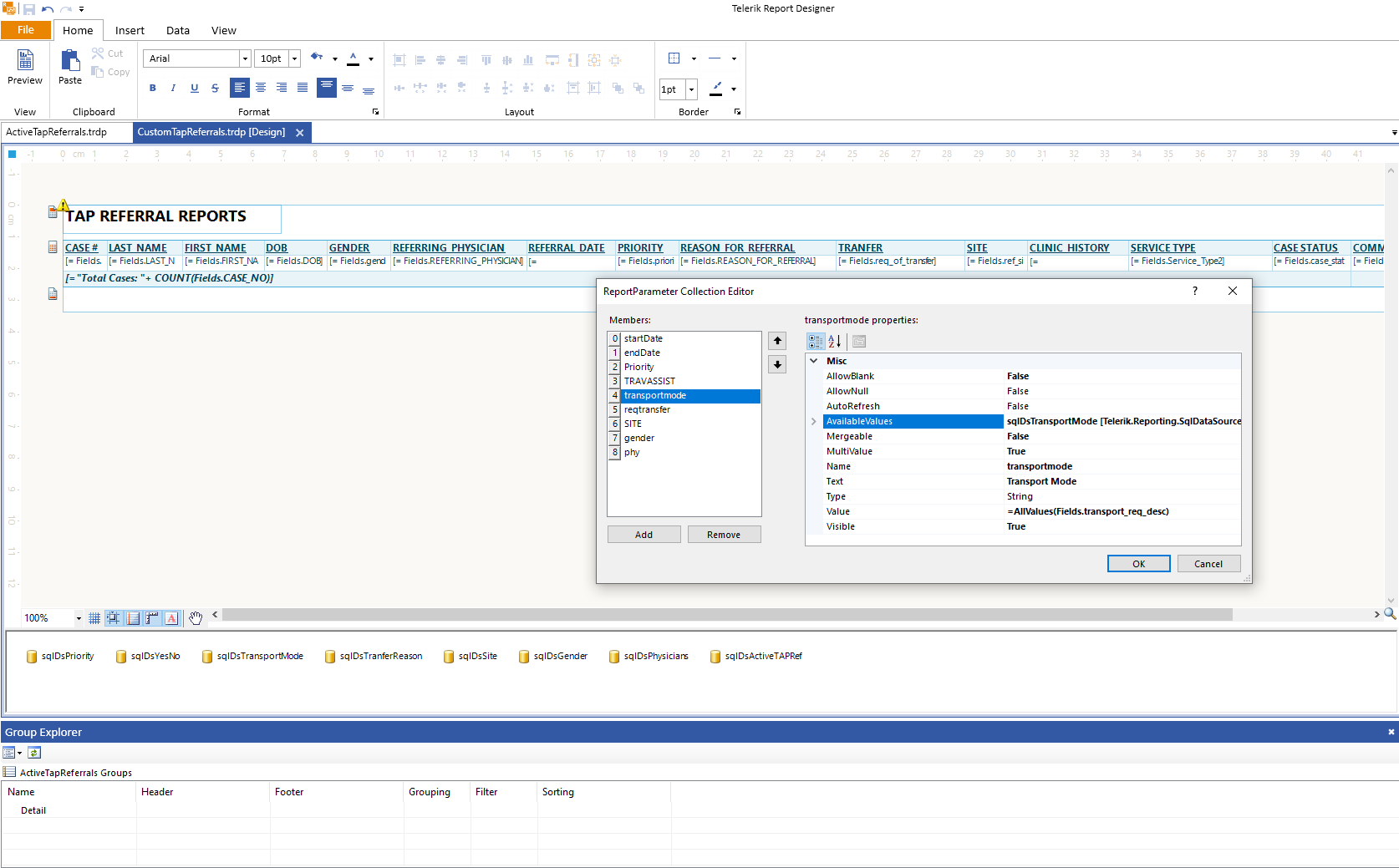Toggle grid display in designer

[x=94, y=618]
